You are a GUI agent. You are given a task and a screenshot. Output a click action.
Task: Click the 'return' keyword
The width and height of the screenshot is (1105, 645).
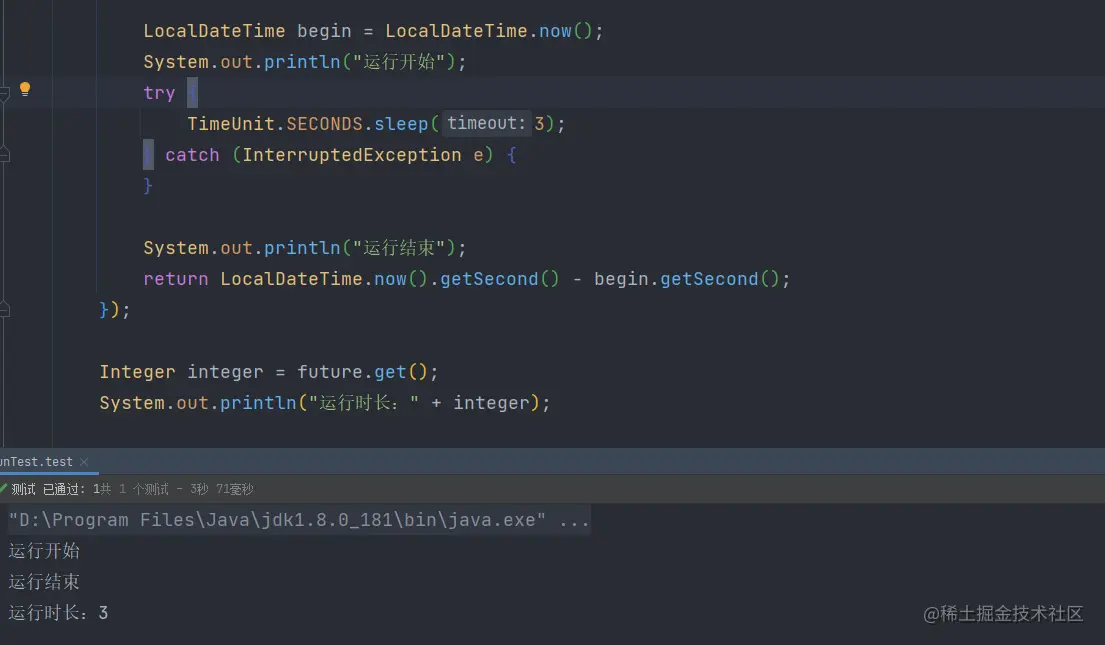[175, 279]
